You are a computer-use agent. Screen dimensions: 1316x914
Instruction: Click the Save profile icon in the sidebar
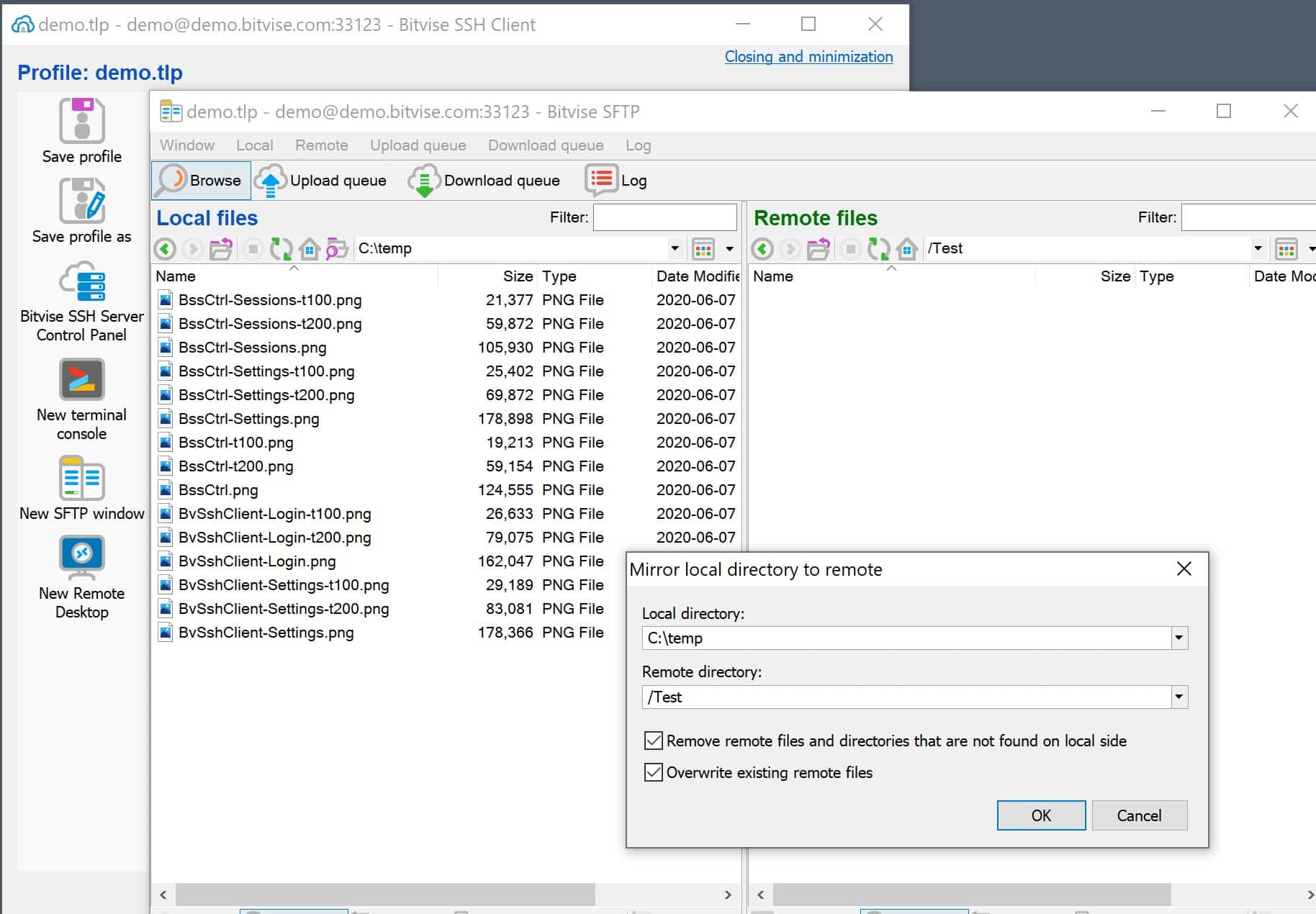pyautogui.click(x=82, y=121)
